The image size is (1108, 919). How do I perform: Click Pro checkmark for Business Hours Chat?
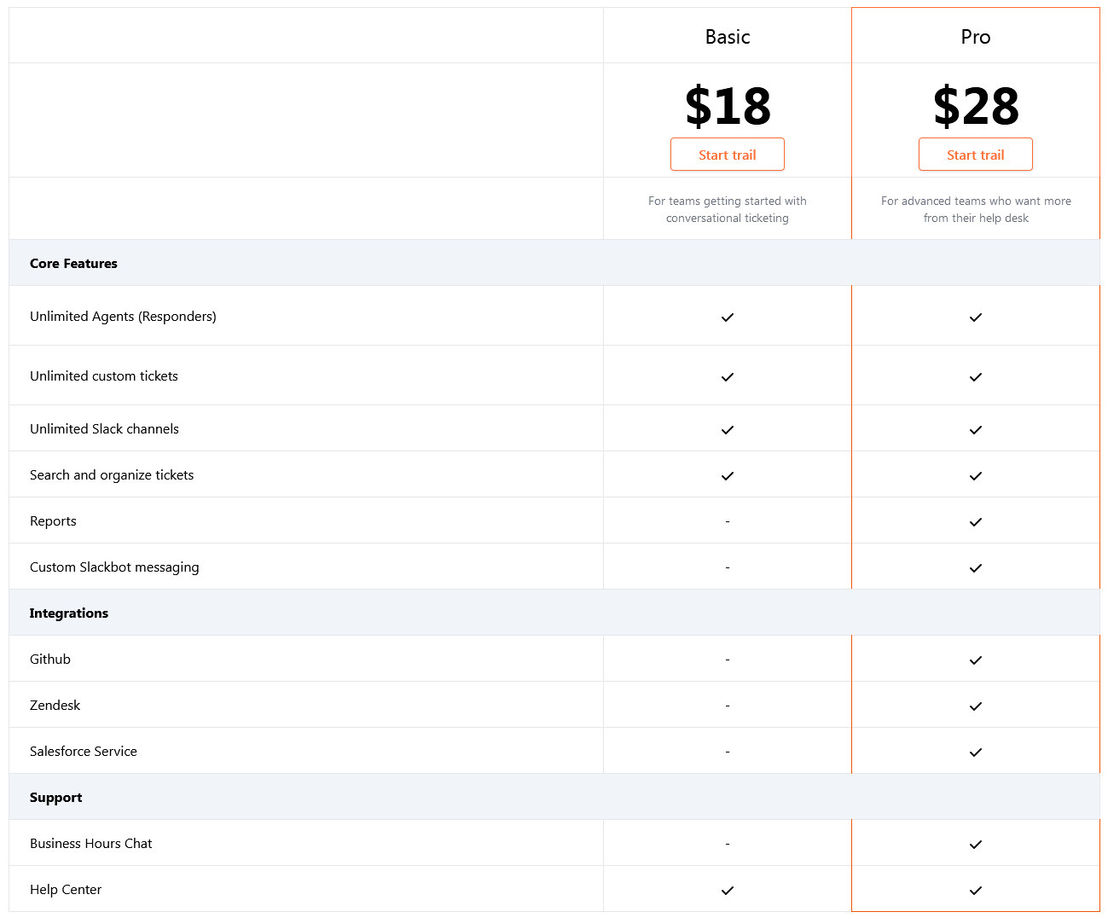tap(975, 844)
